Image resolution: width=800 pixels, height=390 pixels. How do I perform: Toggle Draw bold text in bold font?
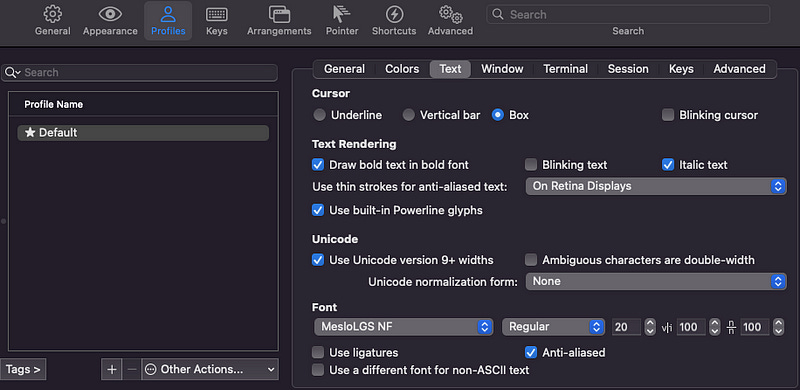click(x=318, y=165)
